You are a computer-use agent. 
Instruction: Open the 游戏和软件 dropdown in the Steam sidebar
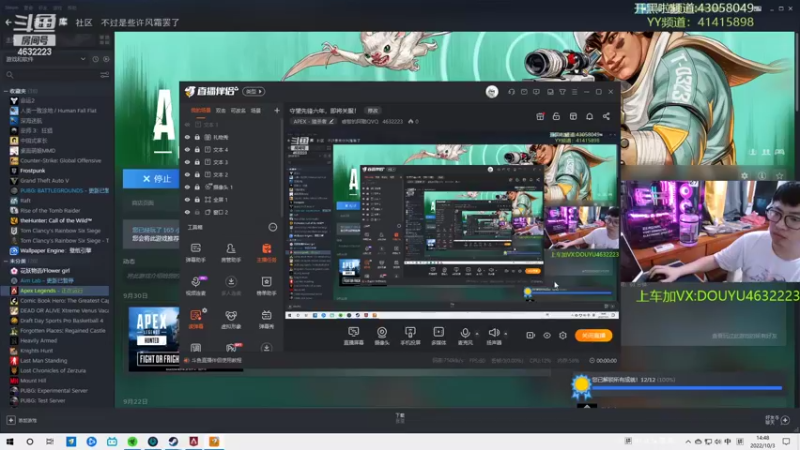(x=45, y=59)
